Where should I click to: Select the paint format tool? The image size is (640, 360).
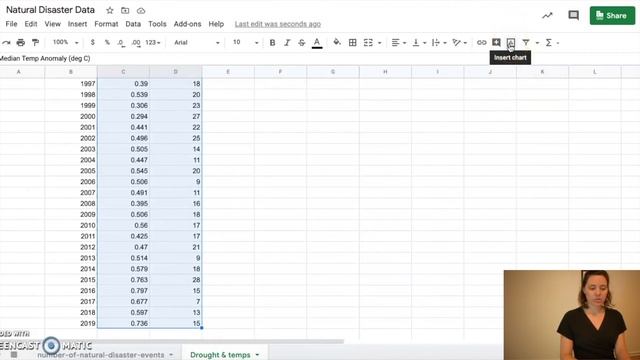pos(36,42)
